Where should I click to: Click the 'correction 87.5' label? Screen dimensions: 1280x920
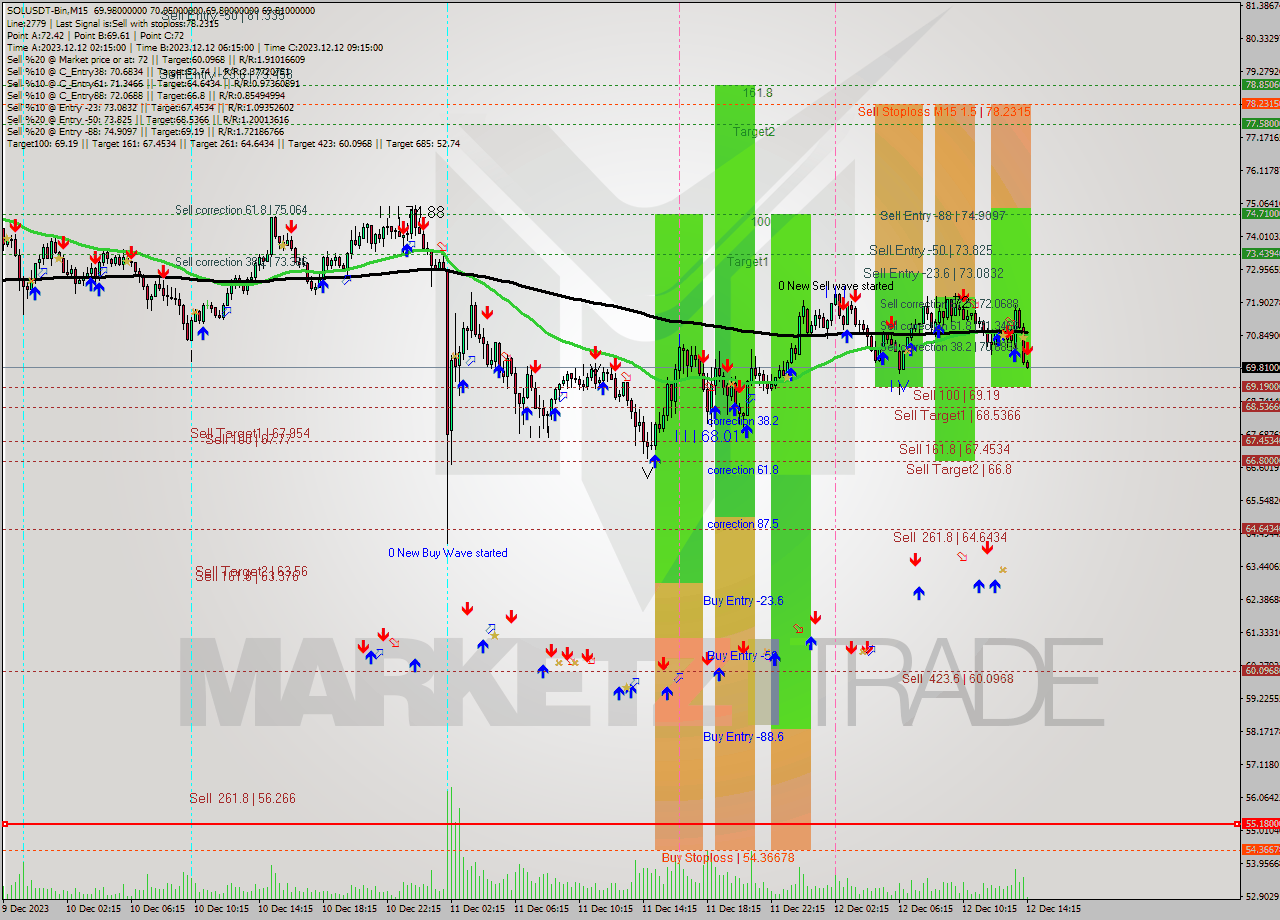click(742, 524)
